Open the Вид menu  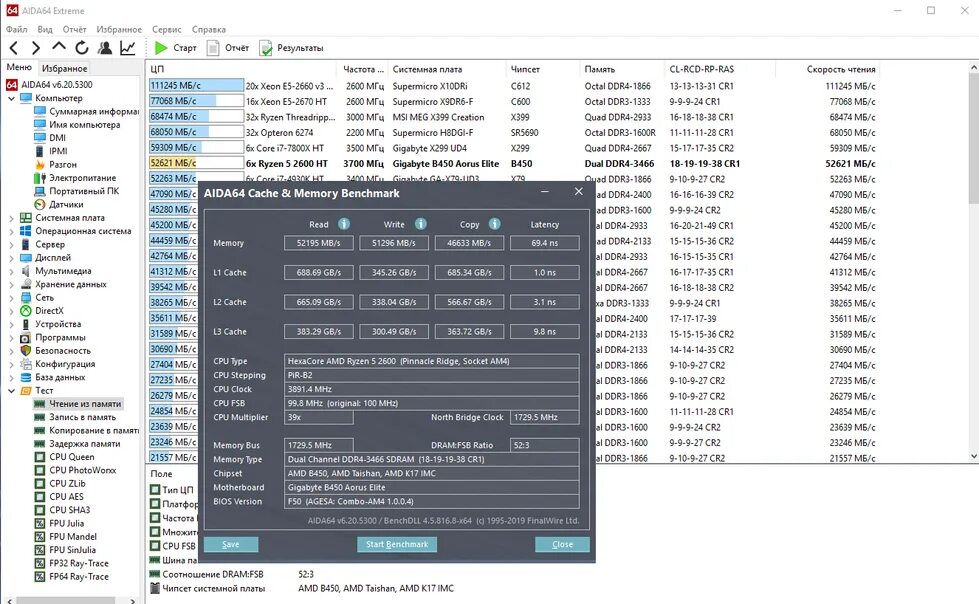[45, 29]
